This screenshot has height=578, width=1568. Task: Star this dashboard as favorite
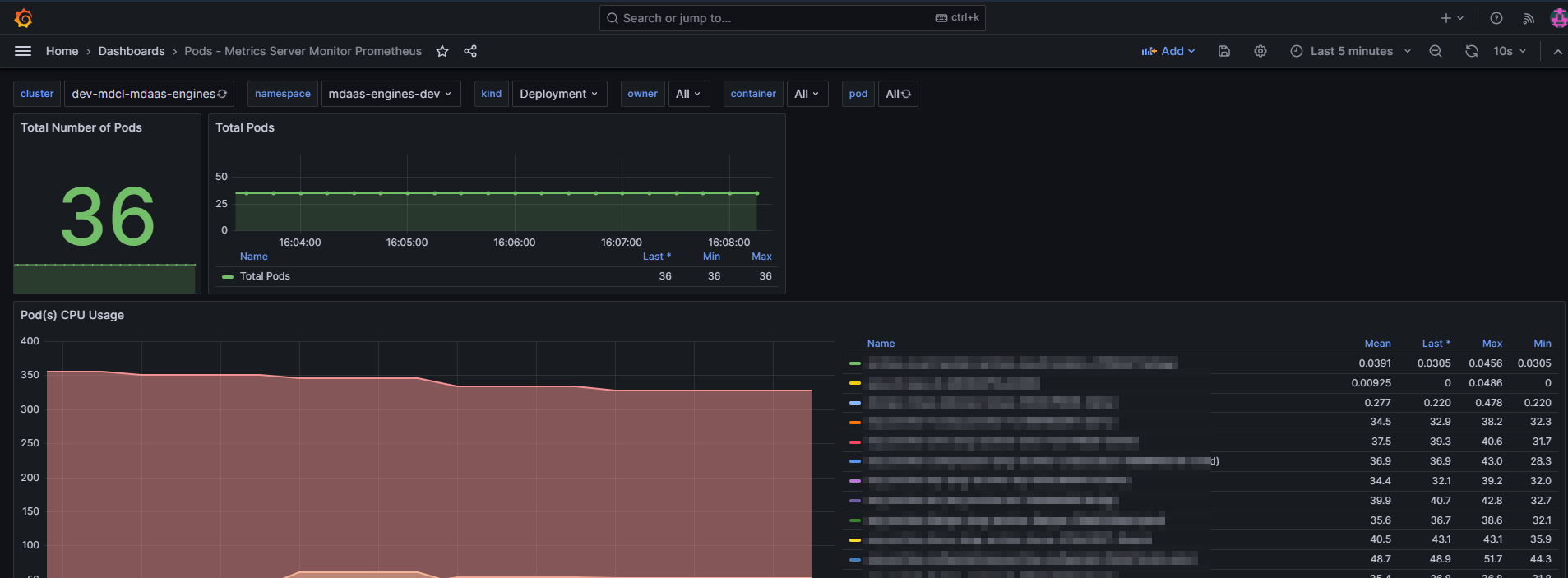[x=442, y=51]
